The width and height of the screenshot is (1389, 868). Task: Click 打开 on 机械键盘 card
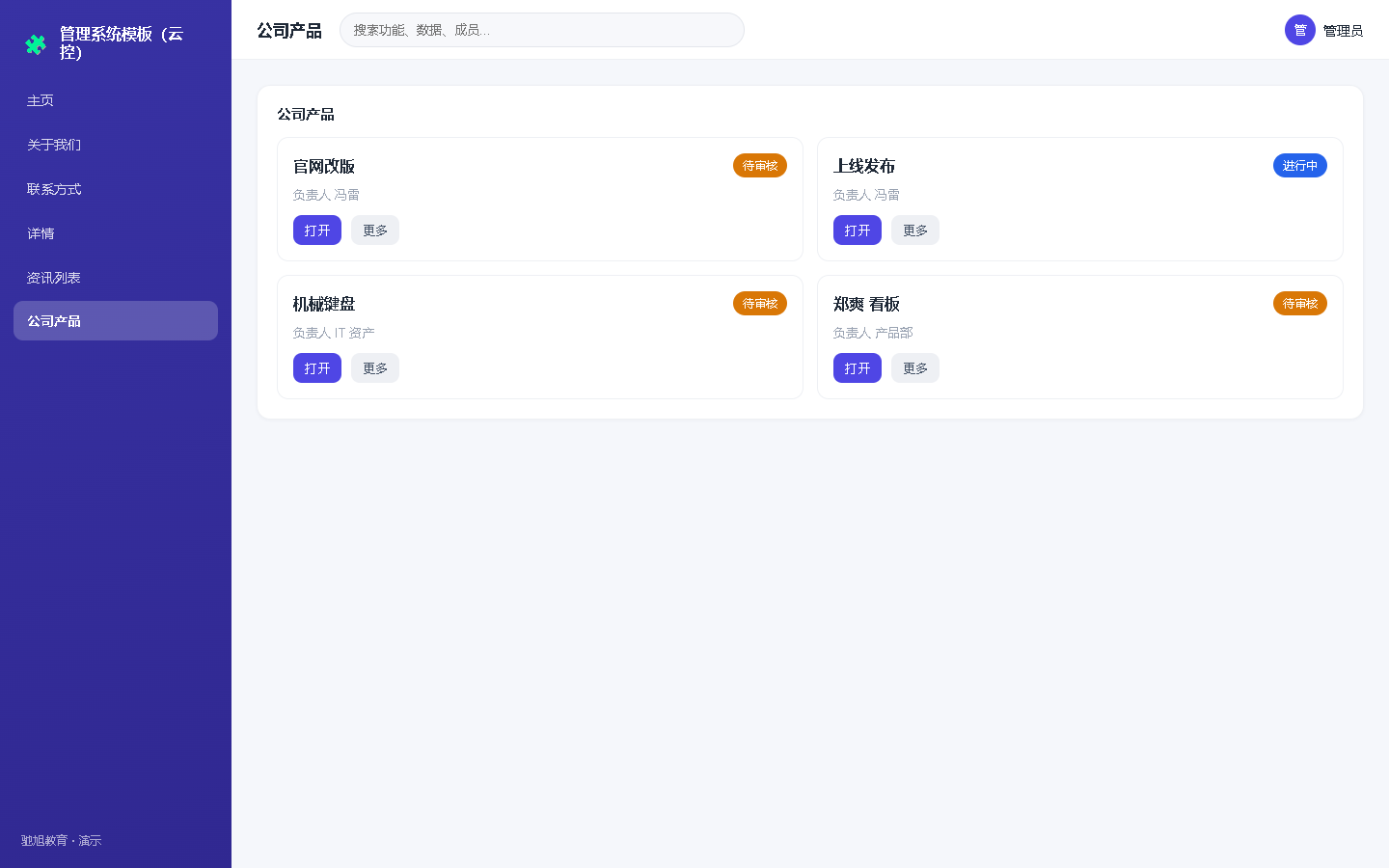pyautogui.click(x=317, y=368)
